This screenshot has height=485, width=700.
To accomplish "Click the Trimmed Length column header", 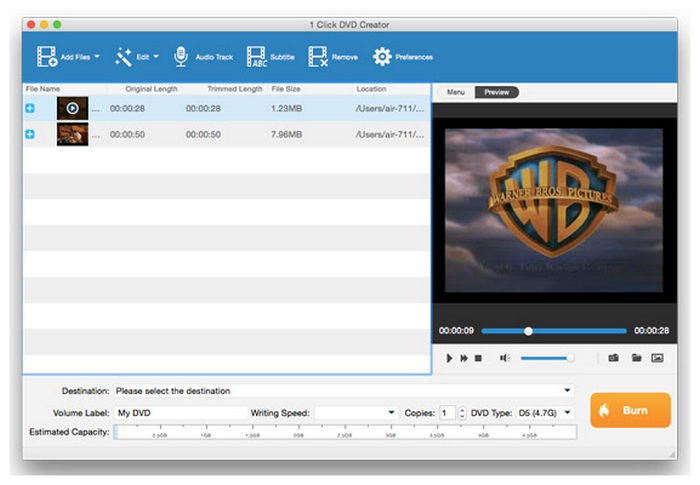I will coord(235,89).
